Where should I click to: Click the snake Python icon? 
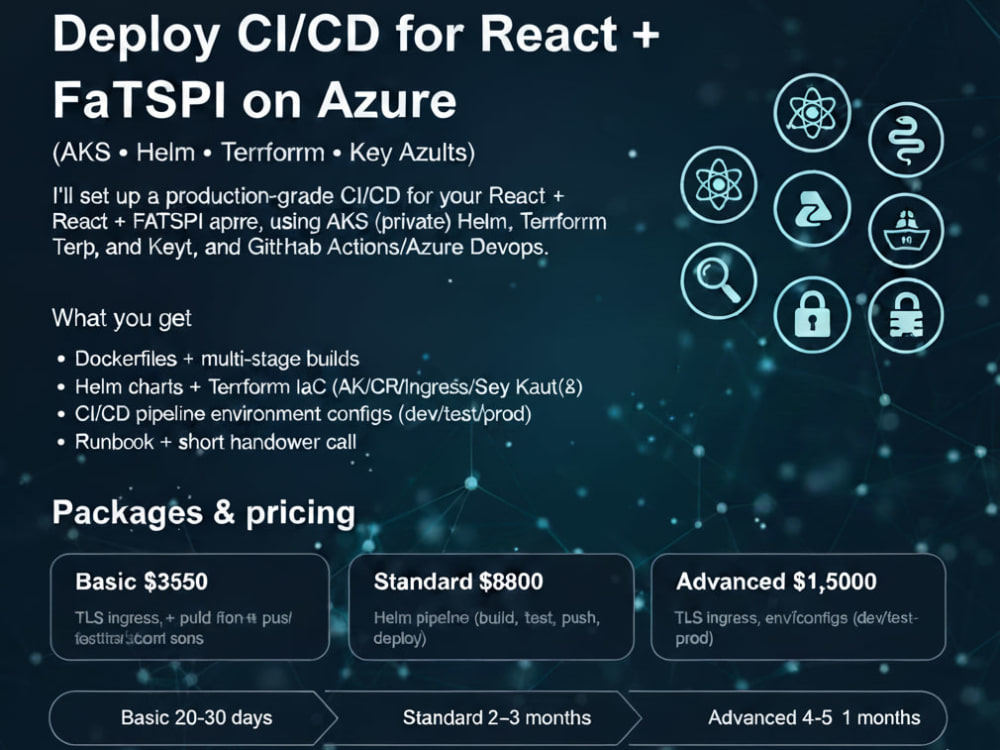pos(906,140)
